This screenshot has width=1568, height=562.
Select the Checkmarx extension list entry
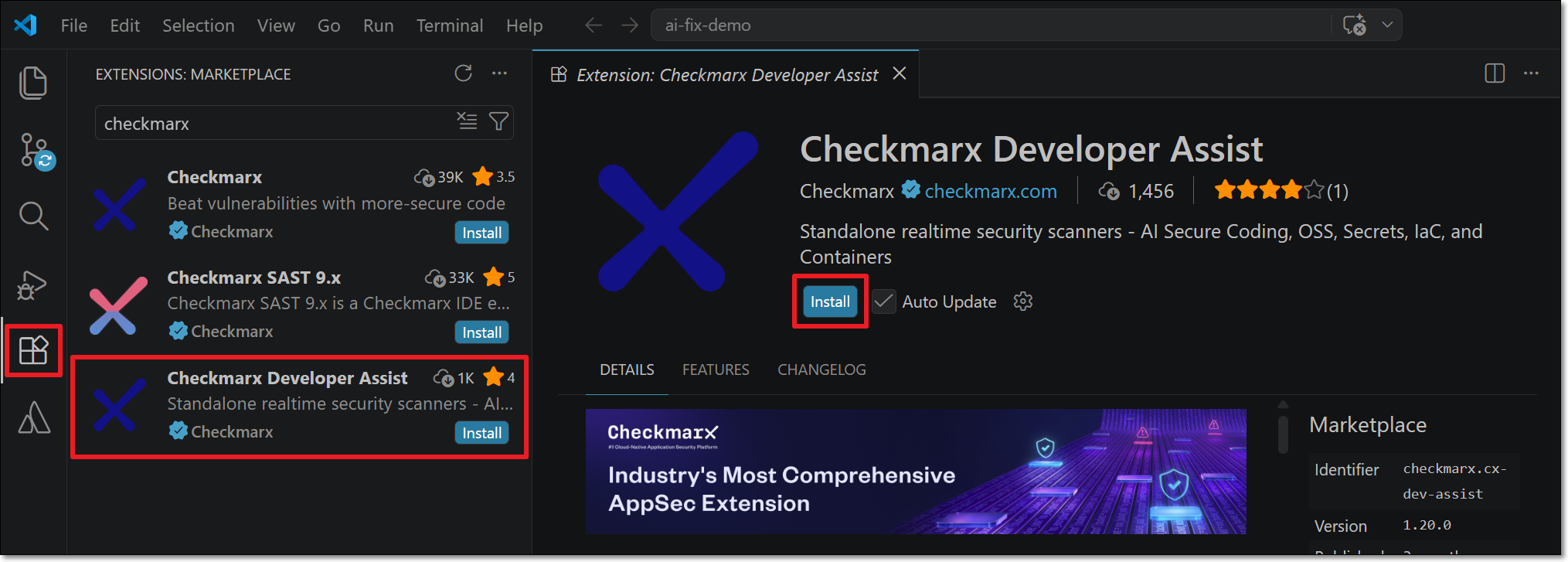(x=300, y=205)
